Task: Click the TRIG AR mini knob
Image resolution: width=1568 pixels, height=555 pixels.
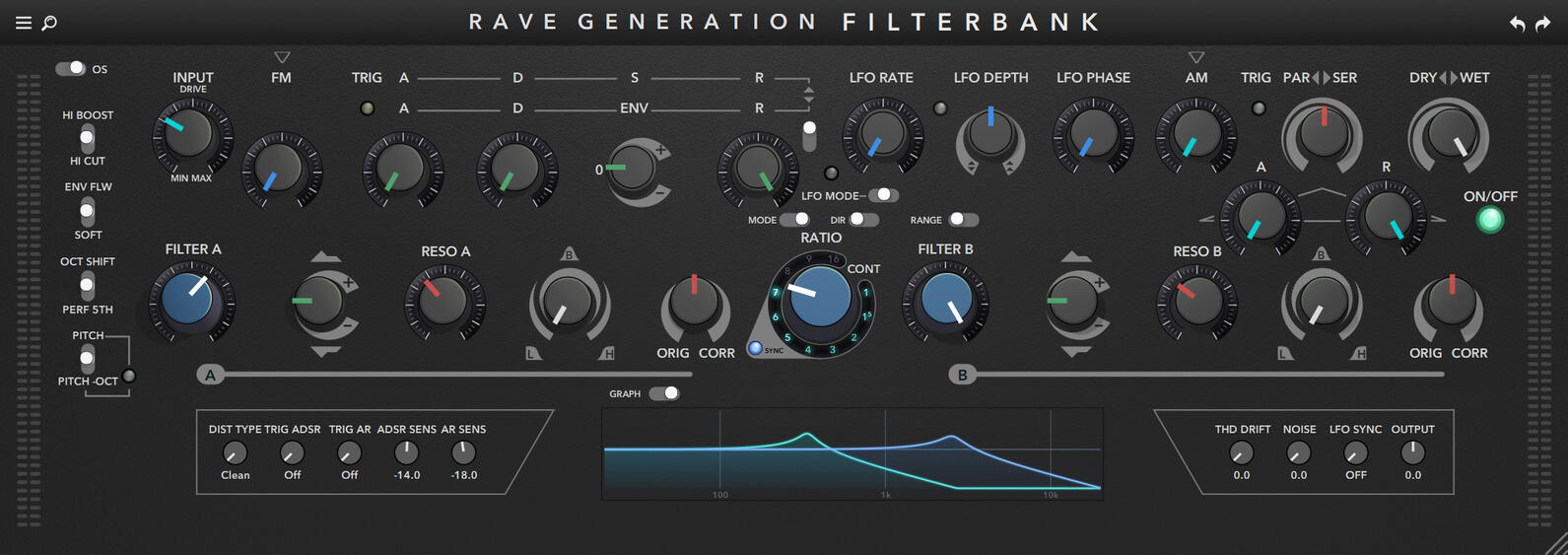Action: 349,452
